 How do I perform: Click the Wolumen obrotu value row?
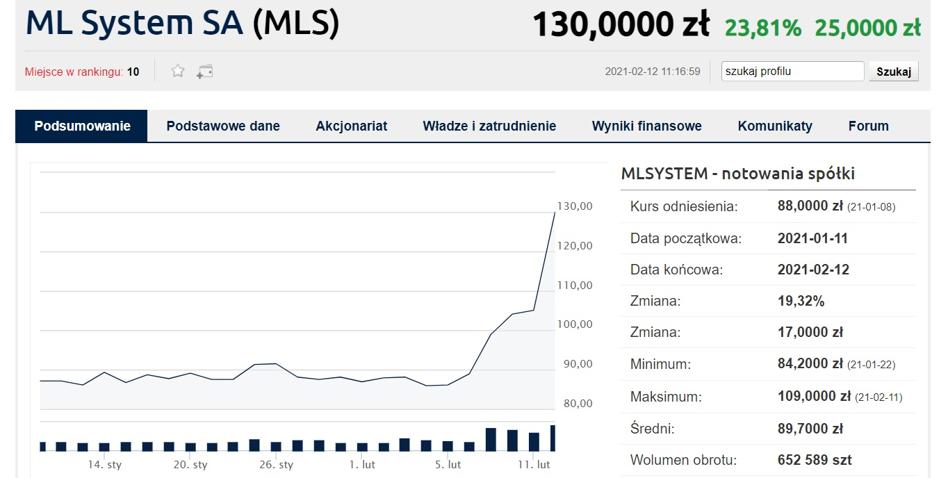click(x=768, y=460)
